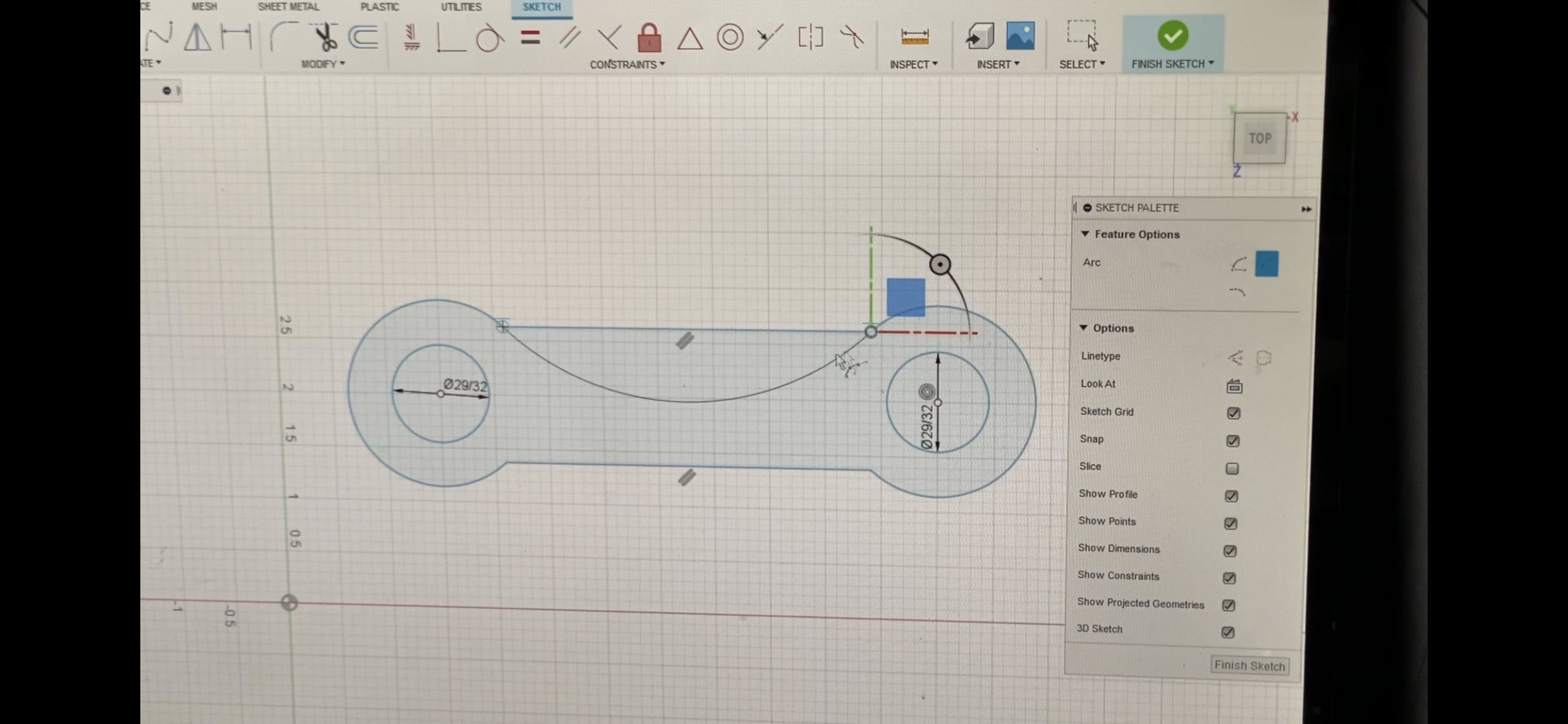This screenshot has height=724, width=1568.
Task: Switch to the SHEET METAL tab
Action: [x=288, y=6]
